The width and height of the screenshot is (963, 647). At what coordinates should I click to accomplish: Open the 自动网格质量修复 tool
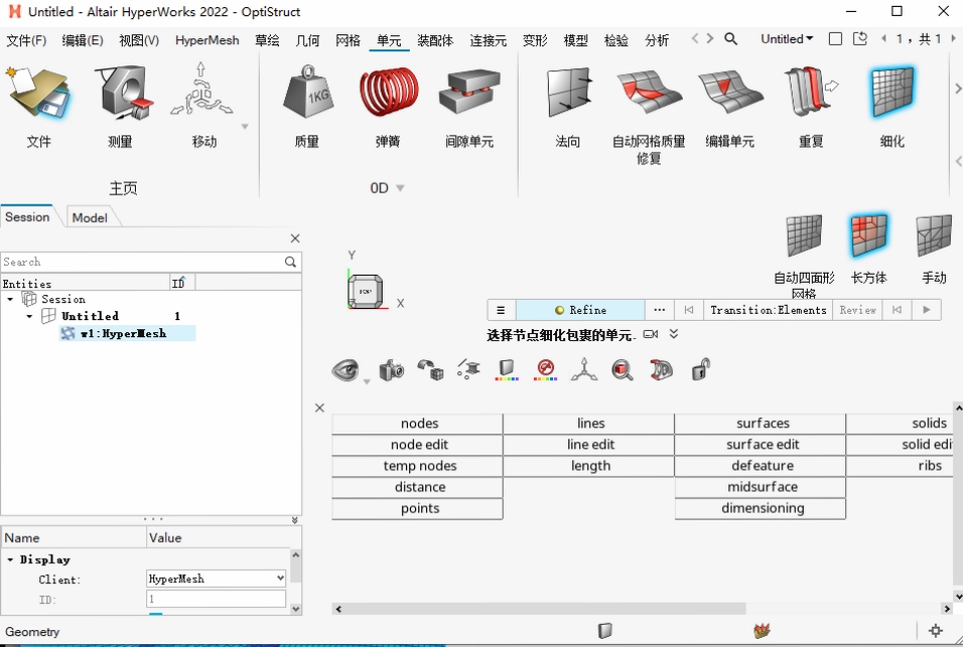649,92
